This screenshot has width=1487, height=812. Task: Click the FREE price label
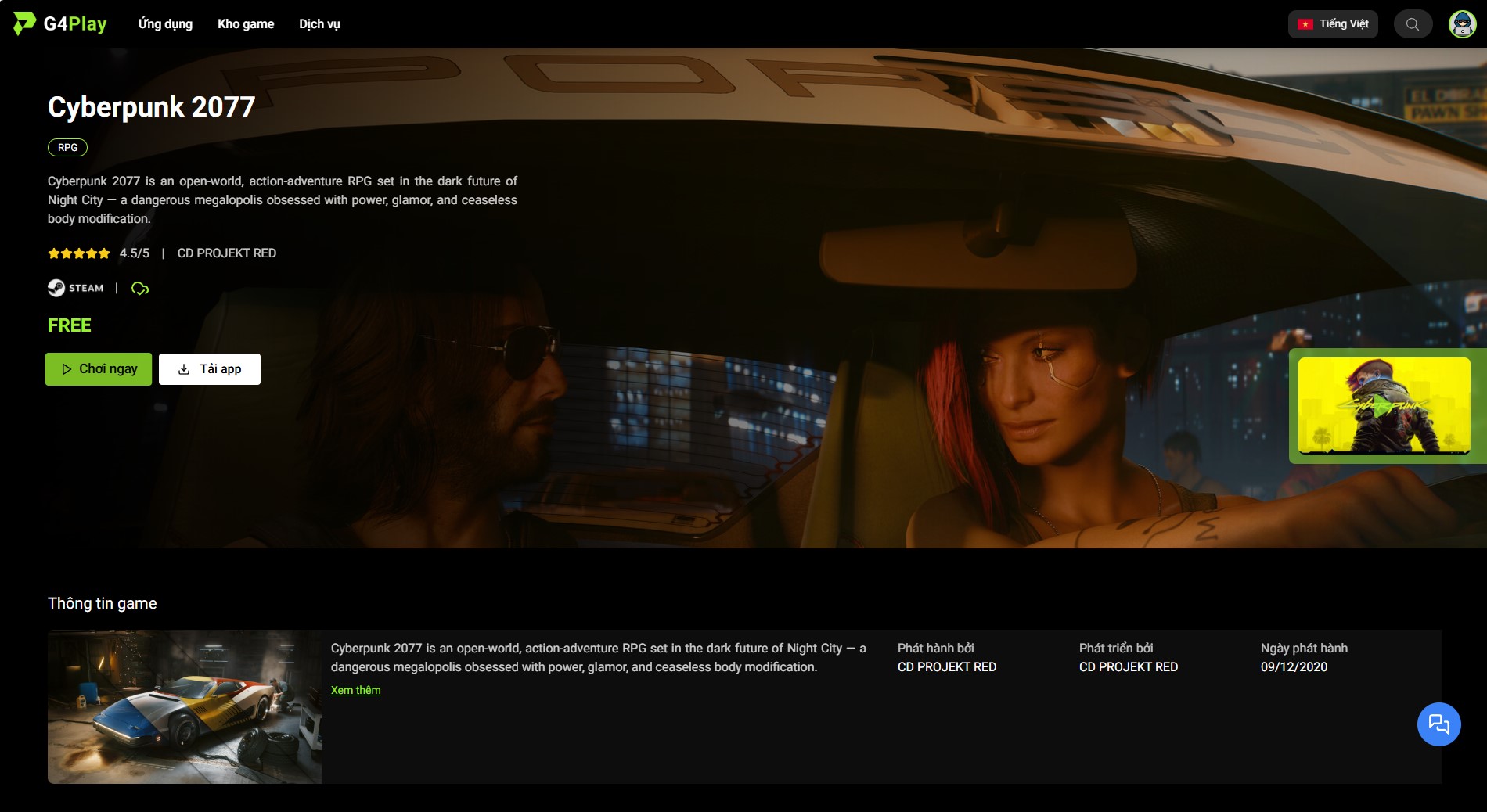[x=70, y=325]
